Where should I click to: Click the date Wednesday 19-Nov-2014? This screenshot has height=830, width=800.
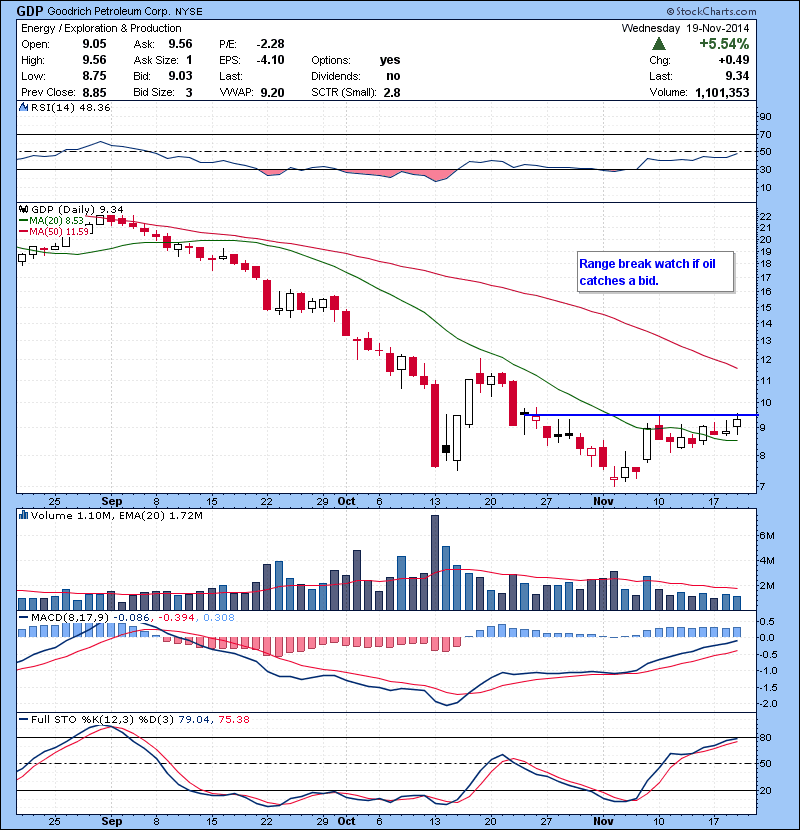(x=685, y=28)
